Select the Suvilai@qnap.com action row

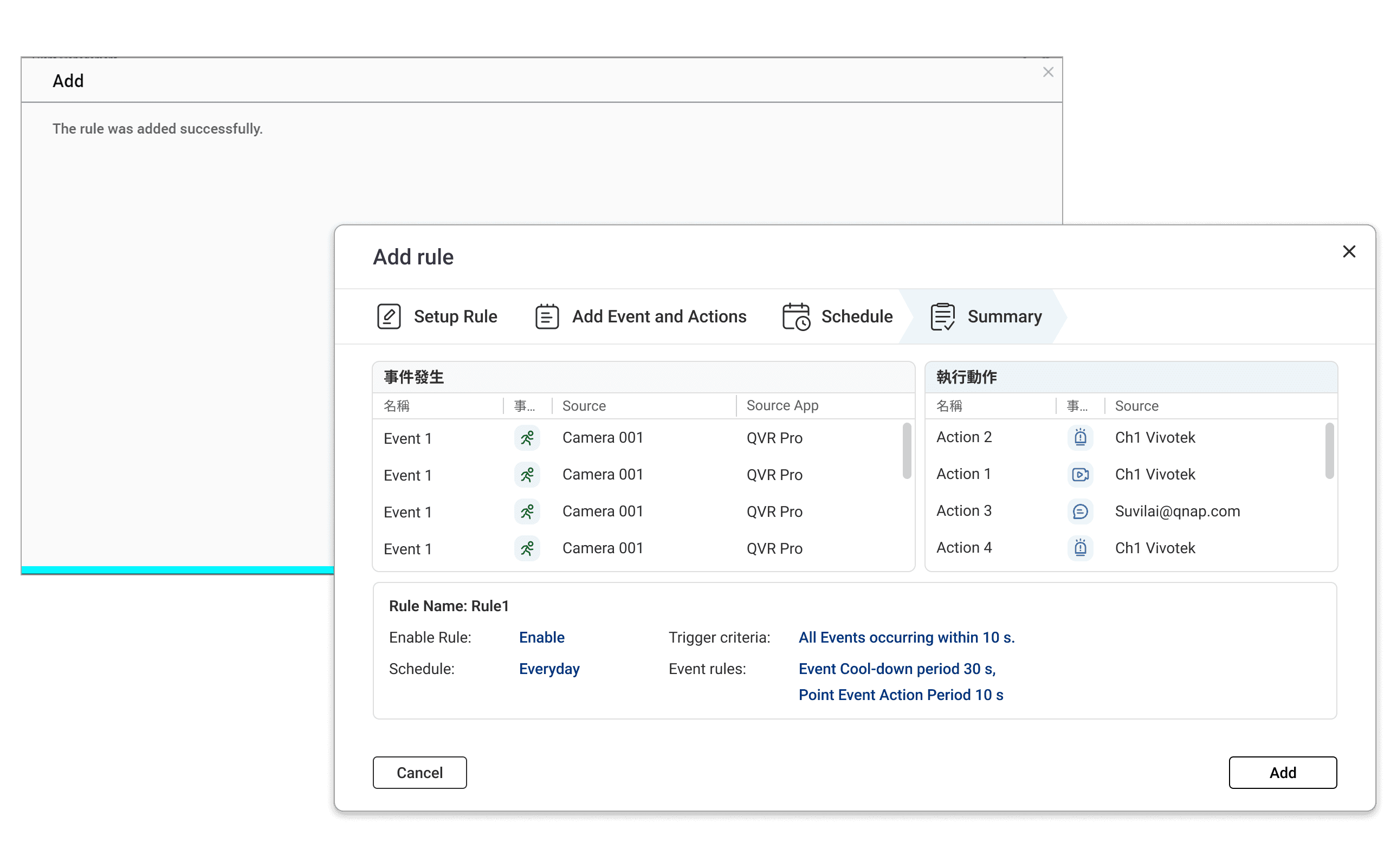[1177, 511]
